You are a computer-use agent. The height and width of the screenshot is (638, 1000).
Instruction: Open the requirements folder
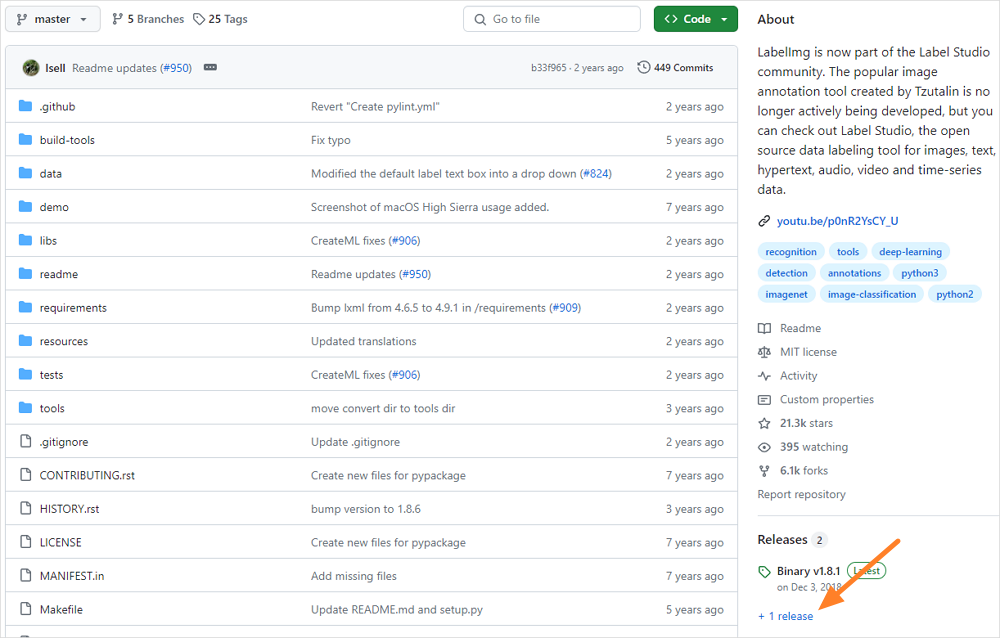tap(73, 308)
